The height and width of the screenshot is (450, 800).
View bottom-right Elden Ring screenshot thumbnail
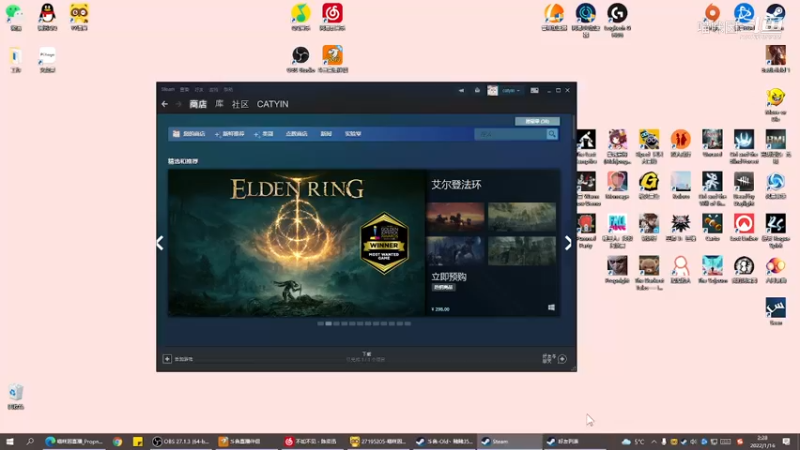click(521, 251)
